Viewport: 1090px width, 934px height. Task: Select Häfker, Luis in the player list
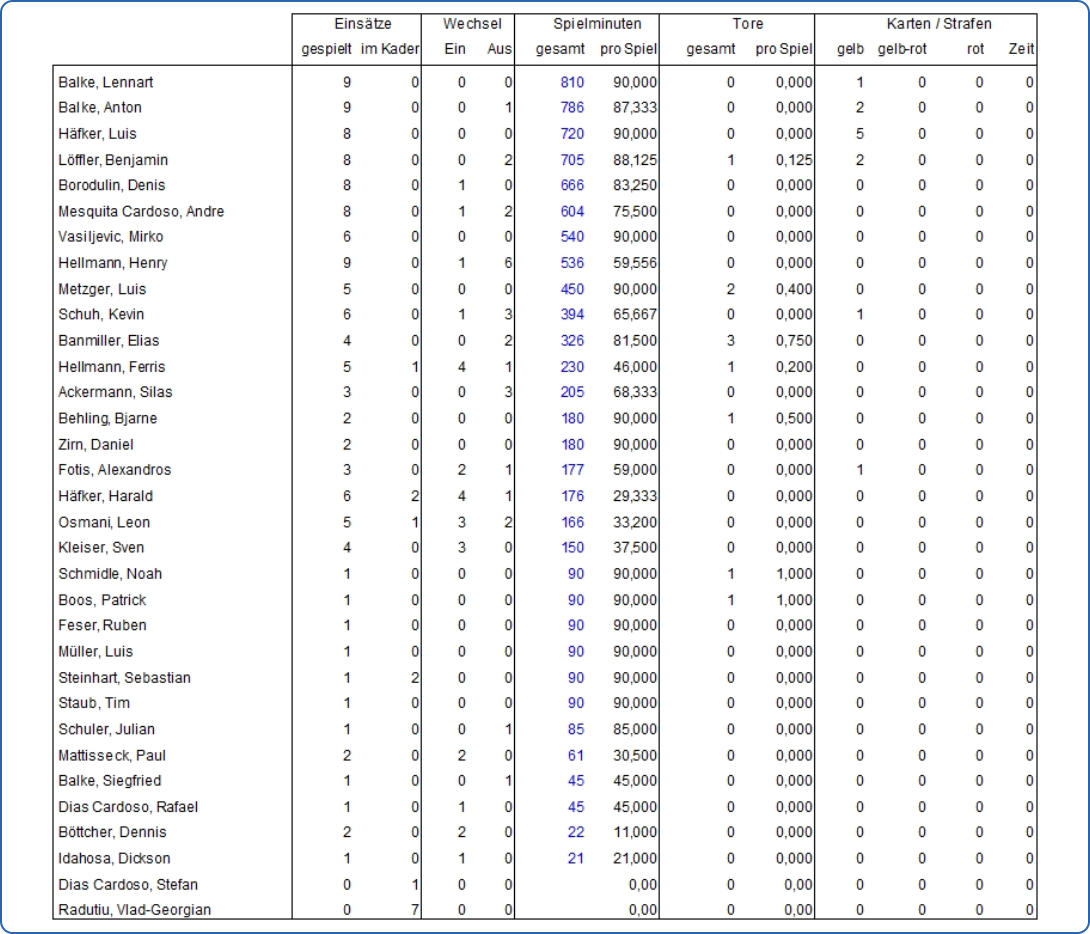pyautogui.click(x=97, y=133)
